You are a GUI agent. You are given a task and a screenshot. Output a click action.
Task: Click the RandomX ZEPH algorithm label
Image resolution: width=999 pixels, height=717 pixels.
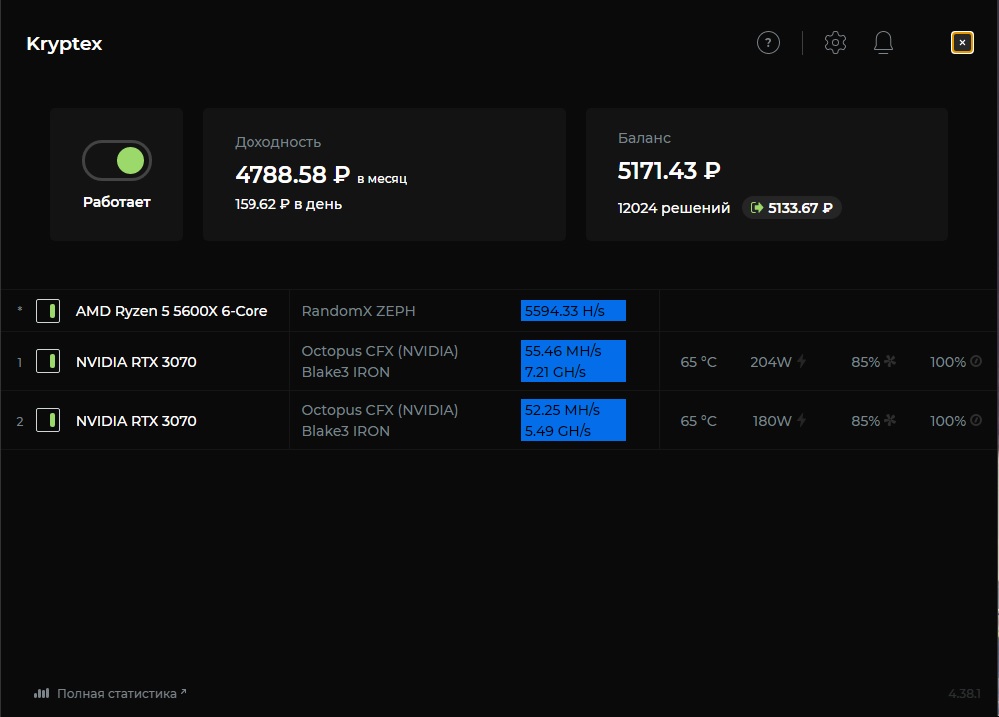[x=358, y=311]
